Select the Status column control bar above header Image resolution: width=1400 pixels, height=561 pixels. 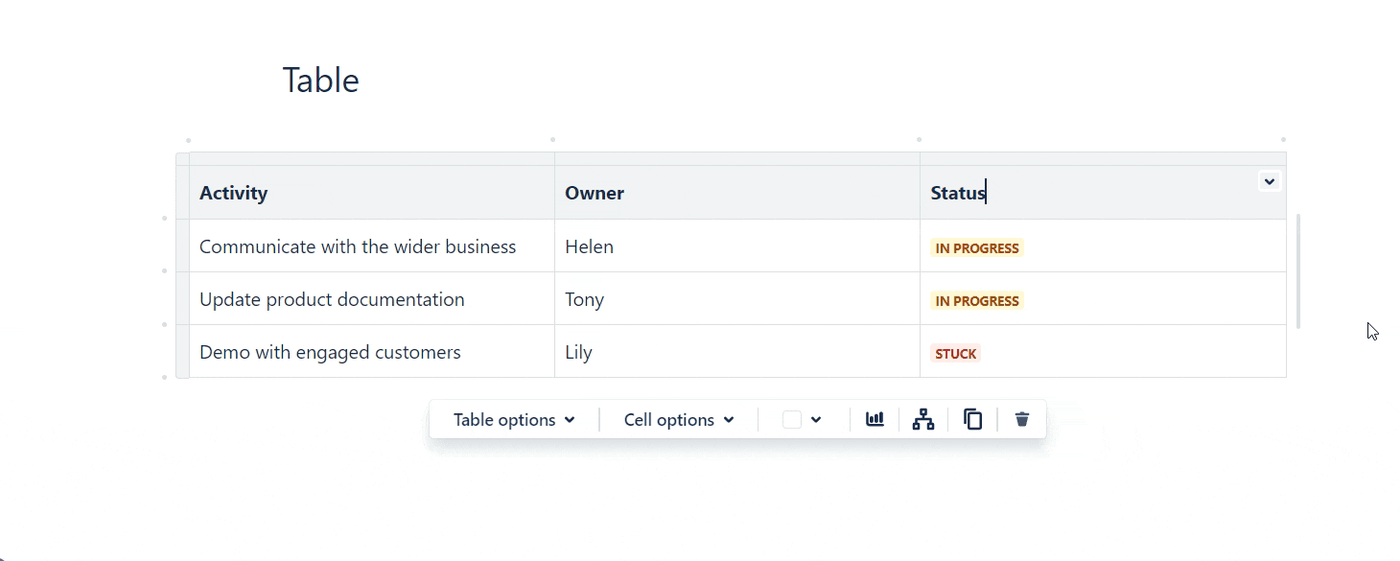tap(1103, 159)
